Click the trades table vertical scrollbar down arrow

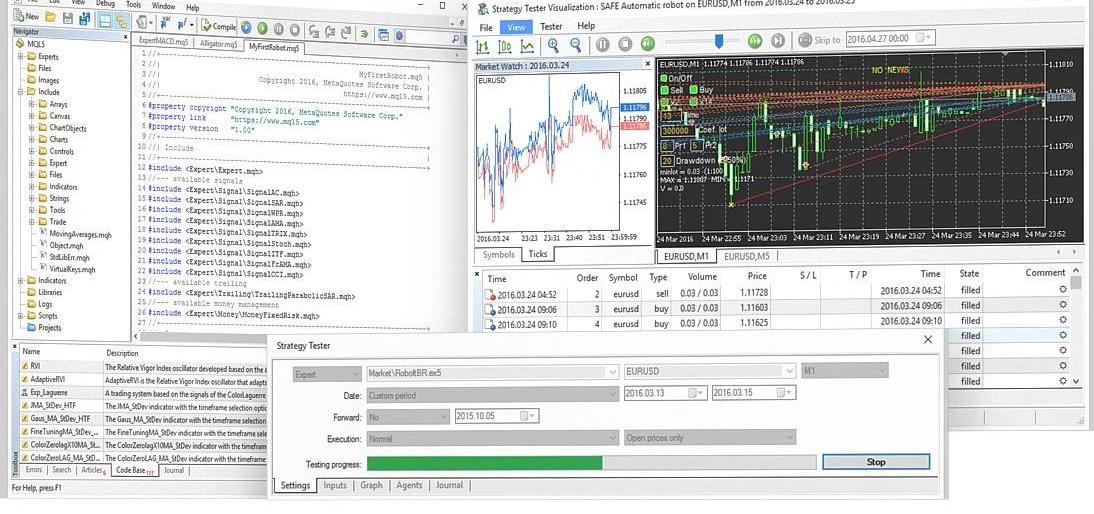tap(1077, 381)
